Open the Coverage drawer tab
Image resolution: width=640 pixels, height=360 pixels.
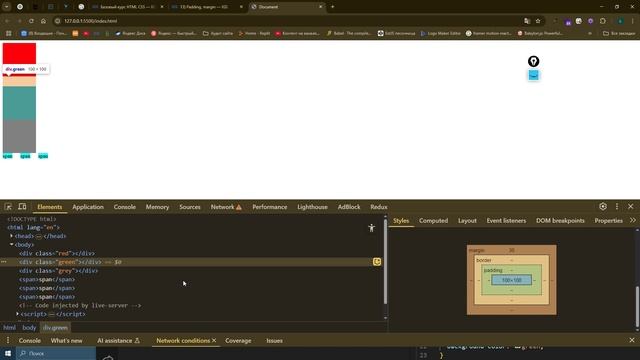(238, 340)
